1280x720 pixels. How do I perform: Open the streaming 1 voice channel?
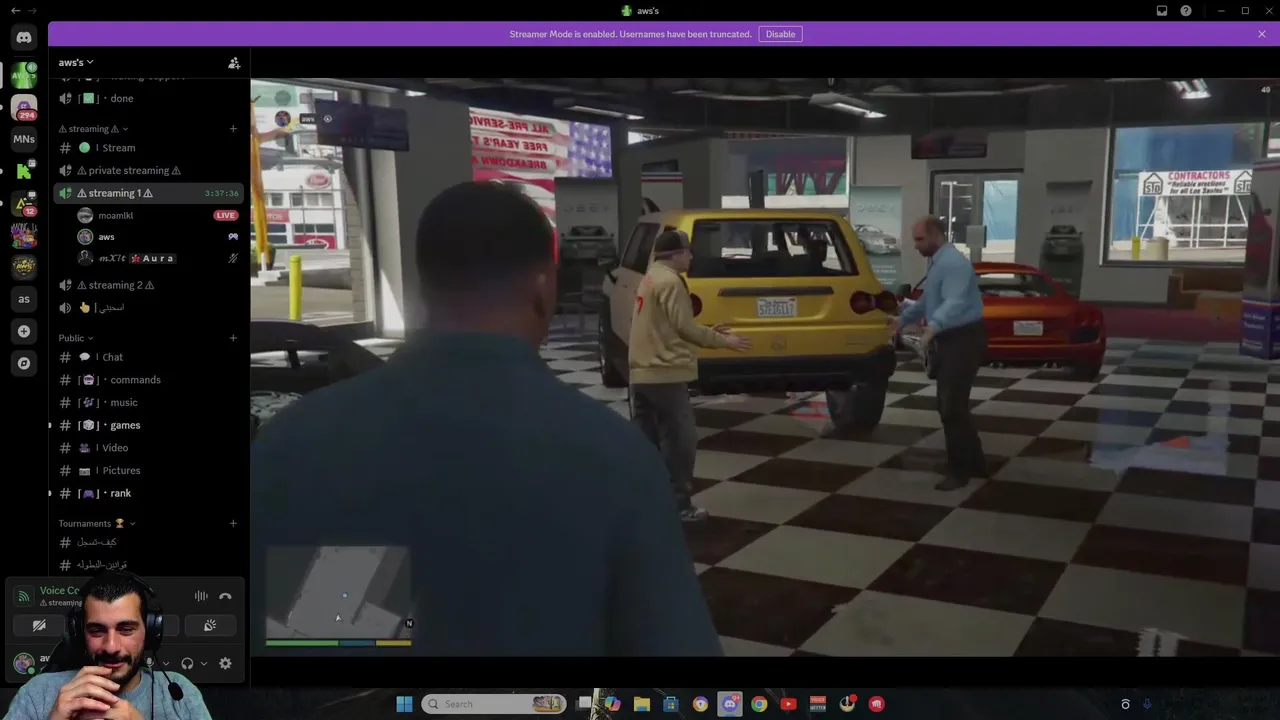tap(148, 193)
